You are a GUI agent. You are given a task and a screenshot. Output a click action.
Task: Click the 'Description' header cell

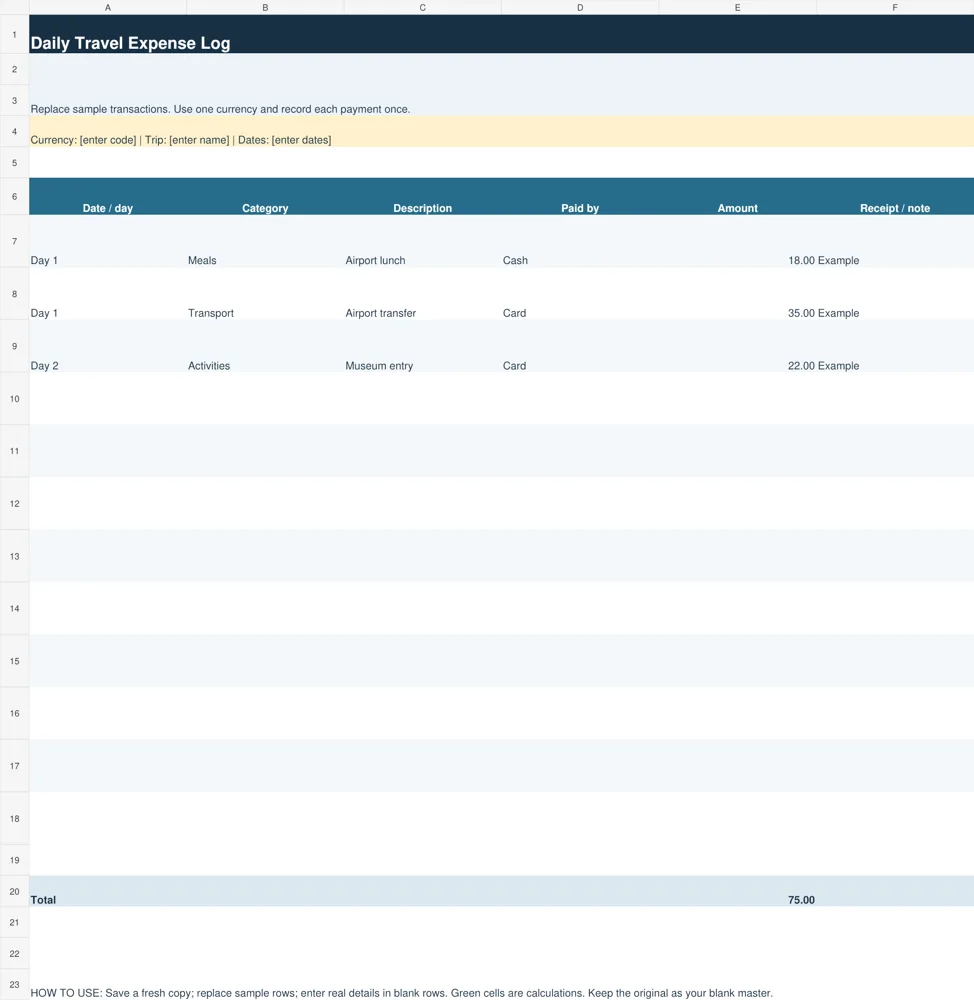[x=423, y=196]
